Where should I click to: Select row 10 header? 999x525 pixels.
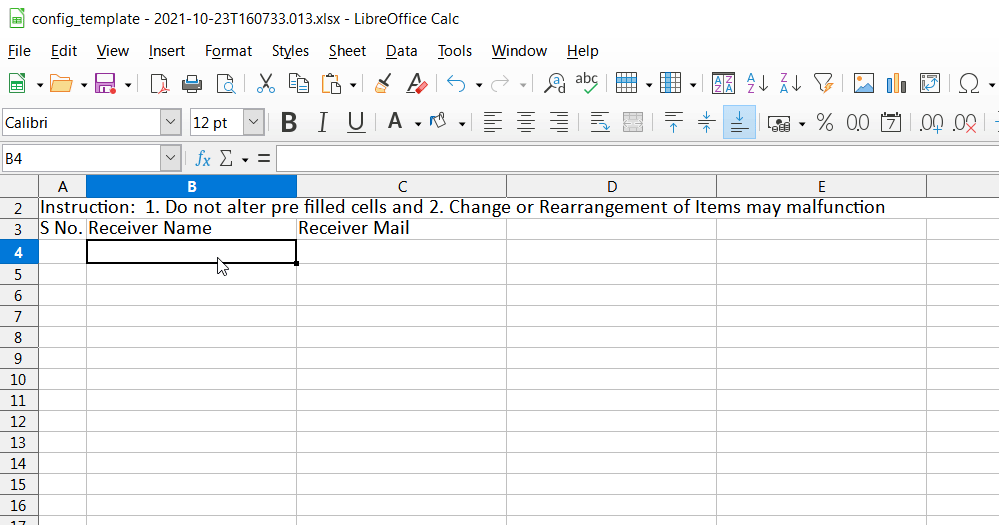[x=19, y=379]
